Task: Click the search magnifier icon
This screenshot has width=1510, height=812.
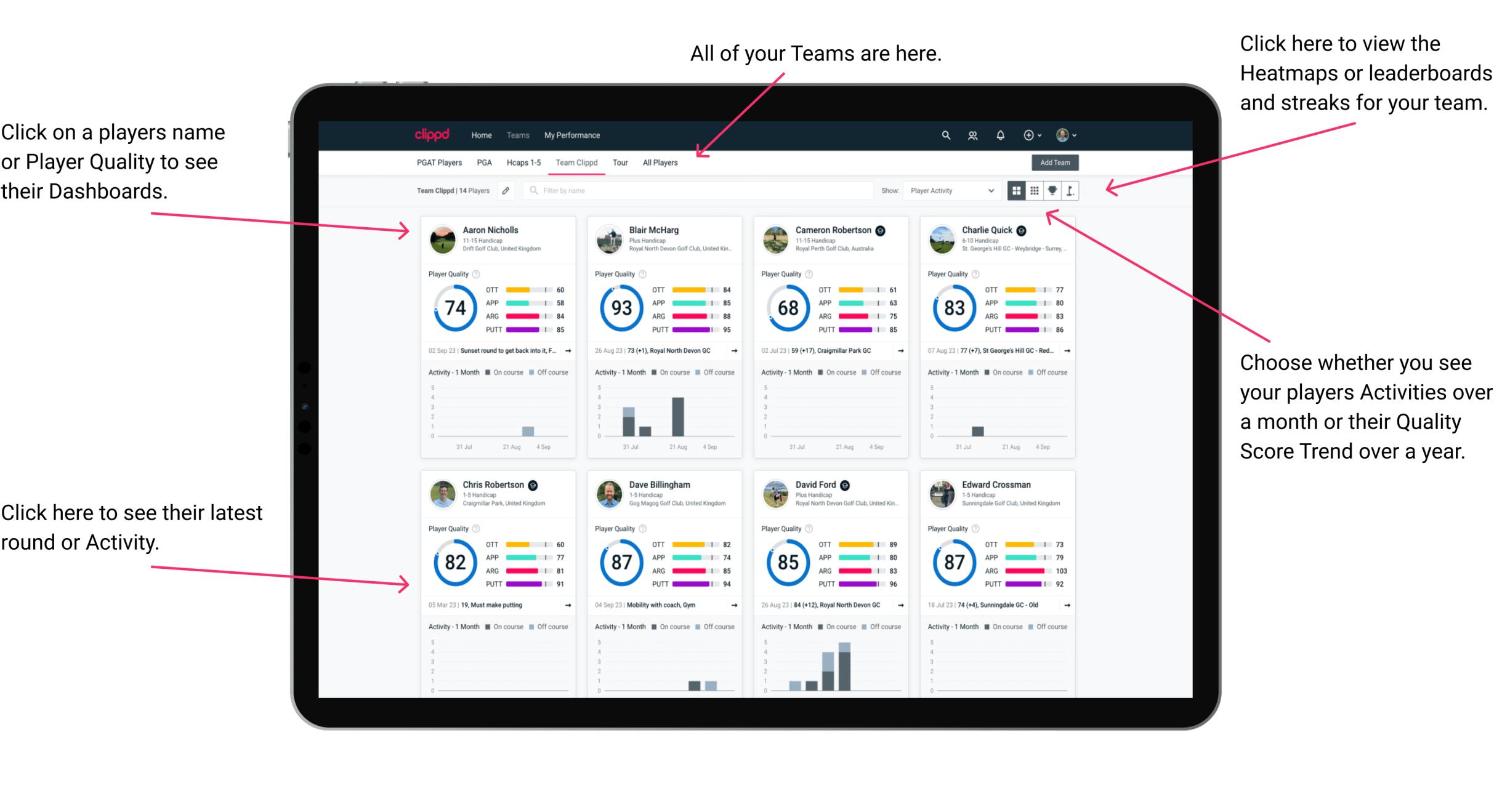Action: [944, 135]
